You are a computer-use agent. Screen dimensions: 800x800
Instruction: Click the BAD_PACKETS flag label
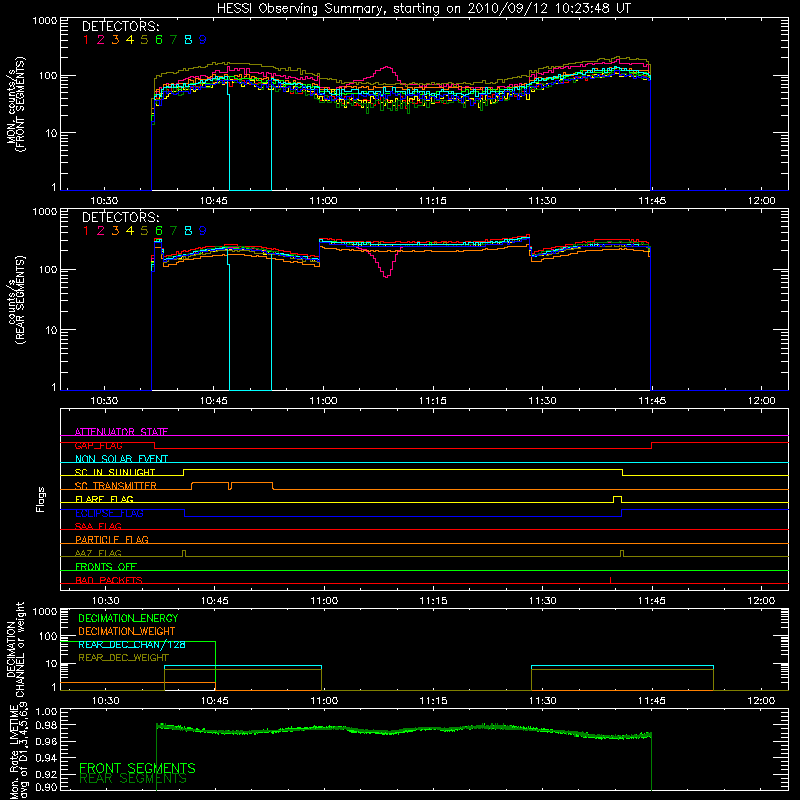pos(109,580)
